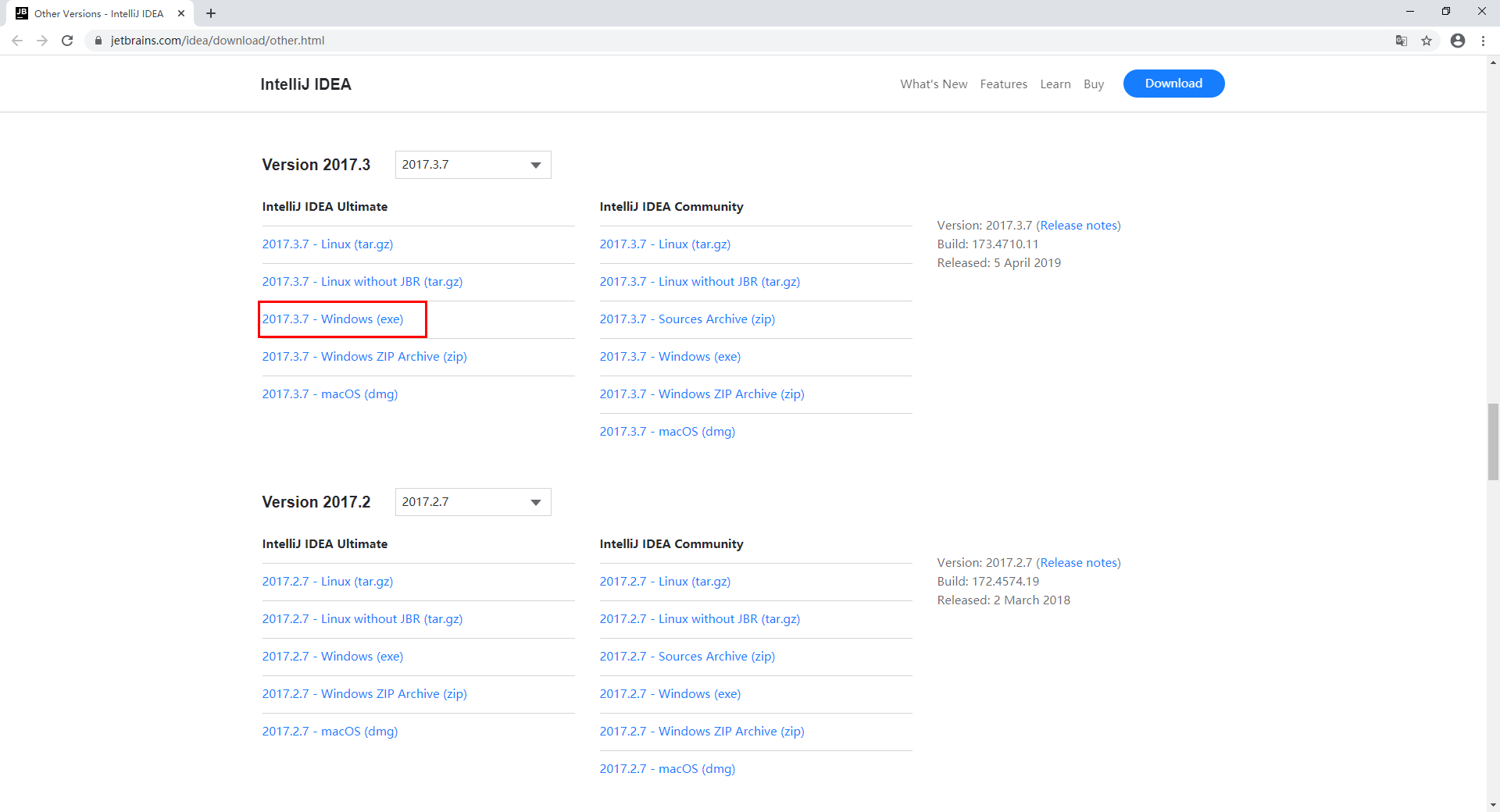Screen dimensions: 1500x812
Task: Download Ultimate 2017.2.7 Windows exe
Action: point(333,657)
